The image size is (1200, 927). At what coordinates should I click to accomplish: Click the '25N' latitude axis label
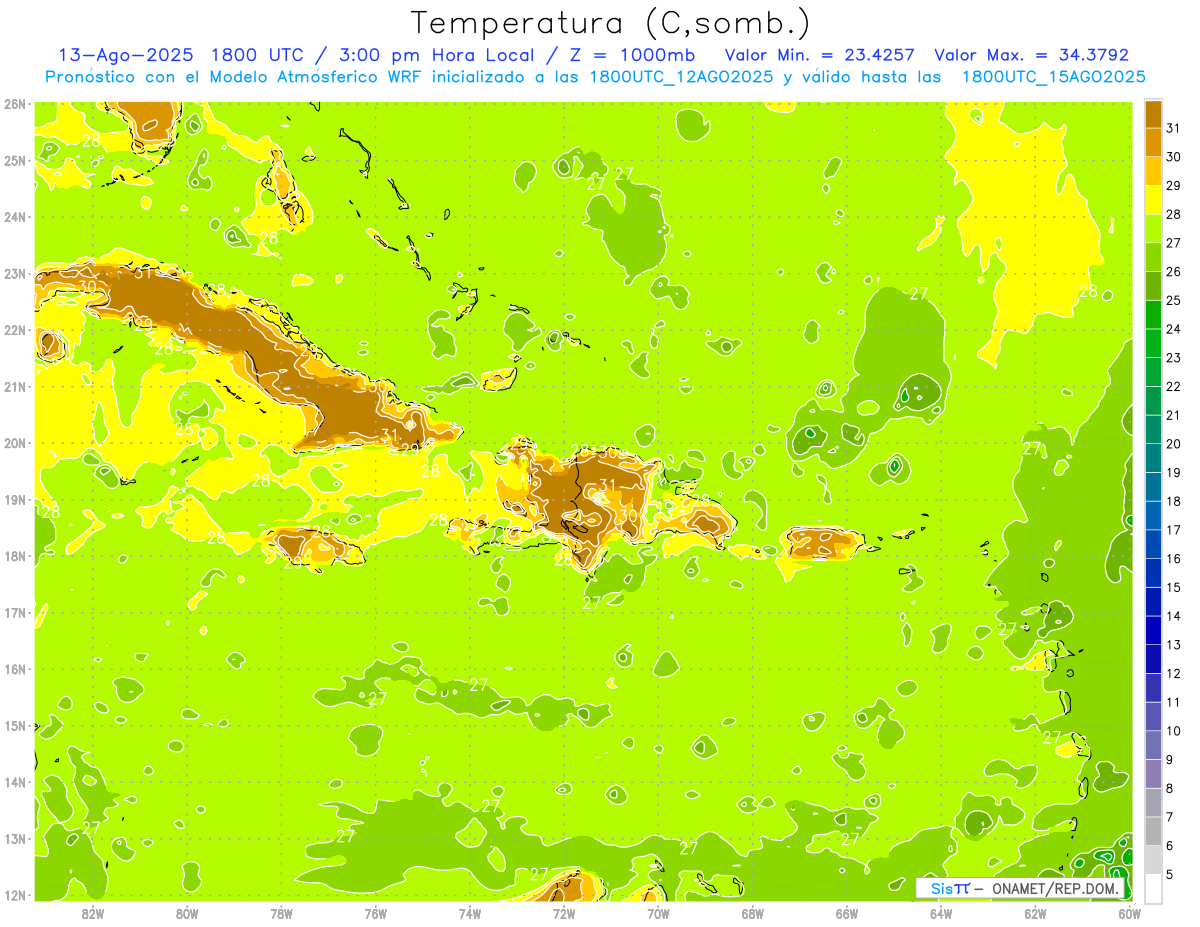(x=15, y=161)
